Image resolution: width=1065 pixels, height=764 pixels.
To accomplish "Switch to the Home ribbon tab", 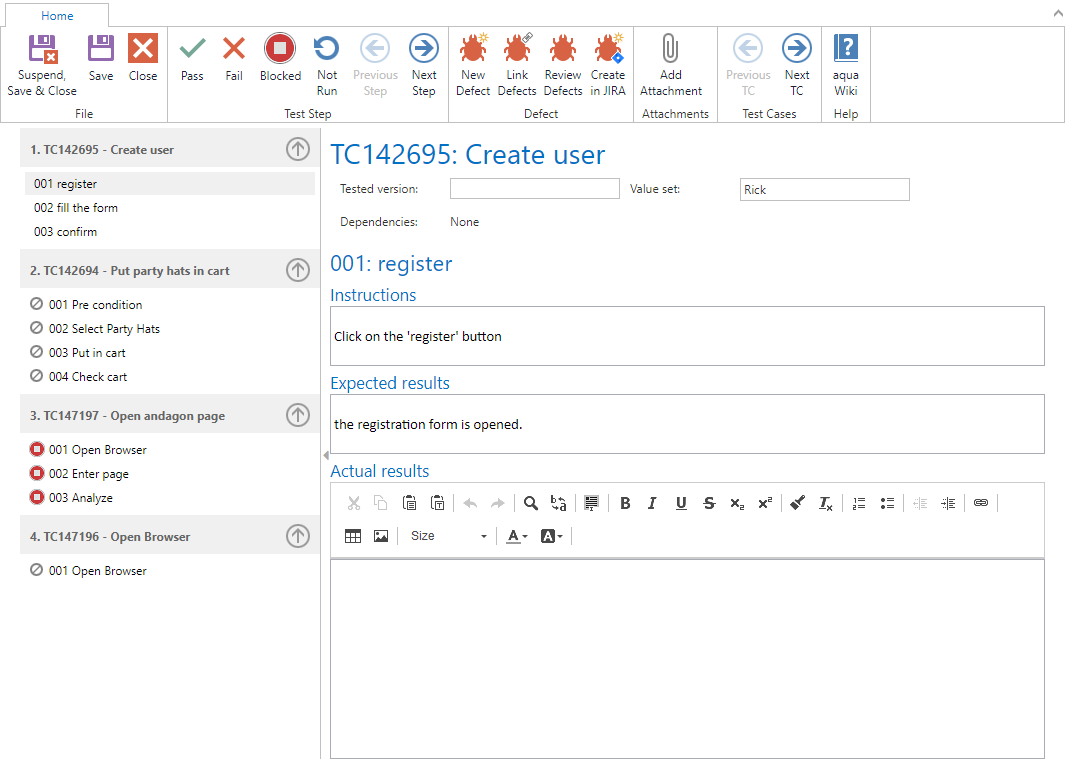I will click(57, 16).
